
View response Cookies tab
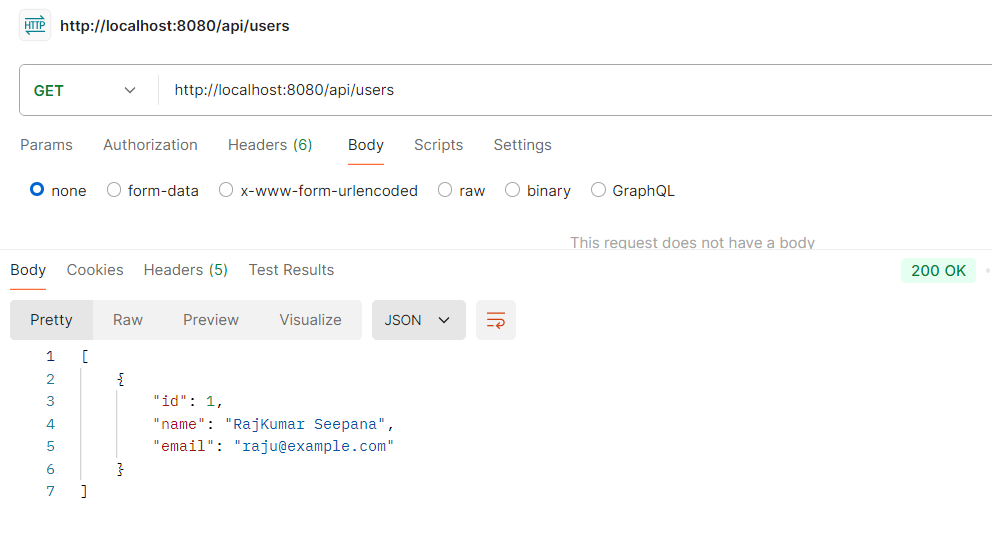pos(95,270)
